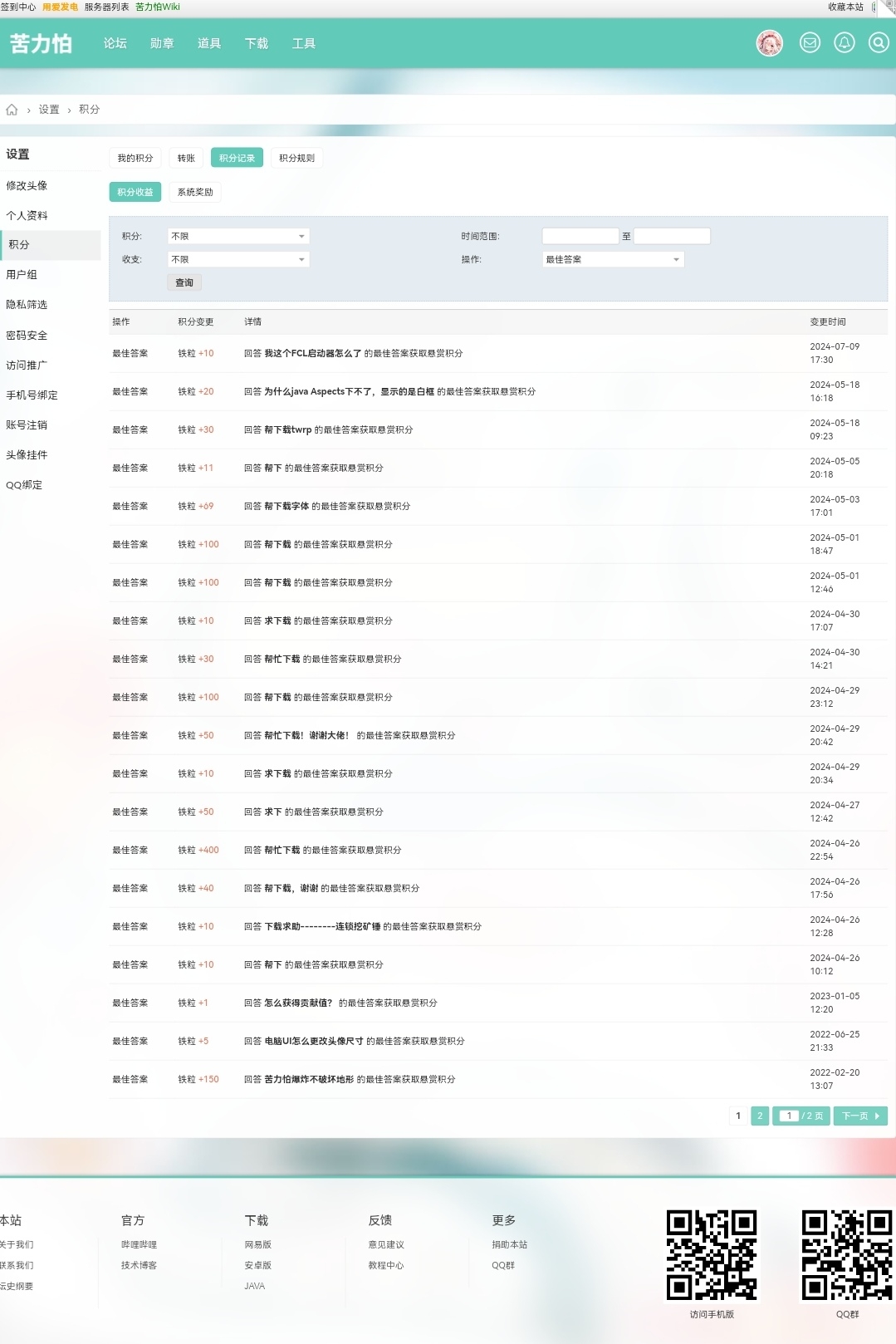Click the QQ群 QR code

click(x=847, y=1255)
